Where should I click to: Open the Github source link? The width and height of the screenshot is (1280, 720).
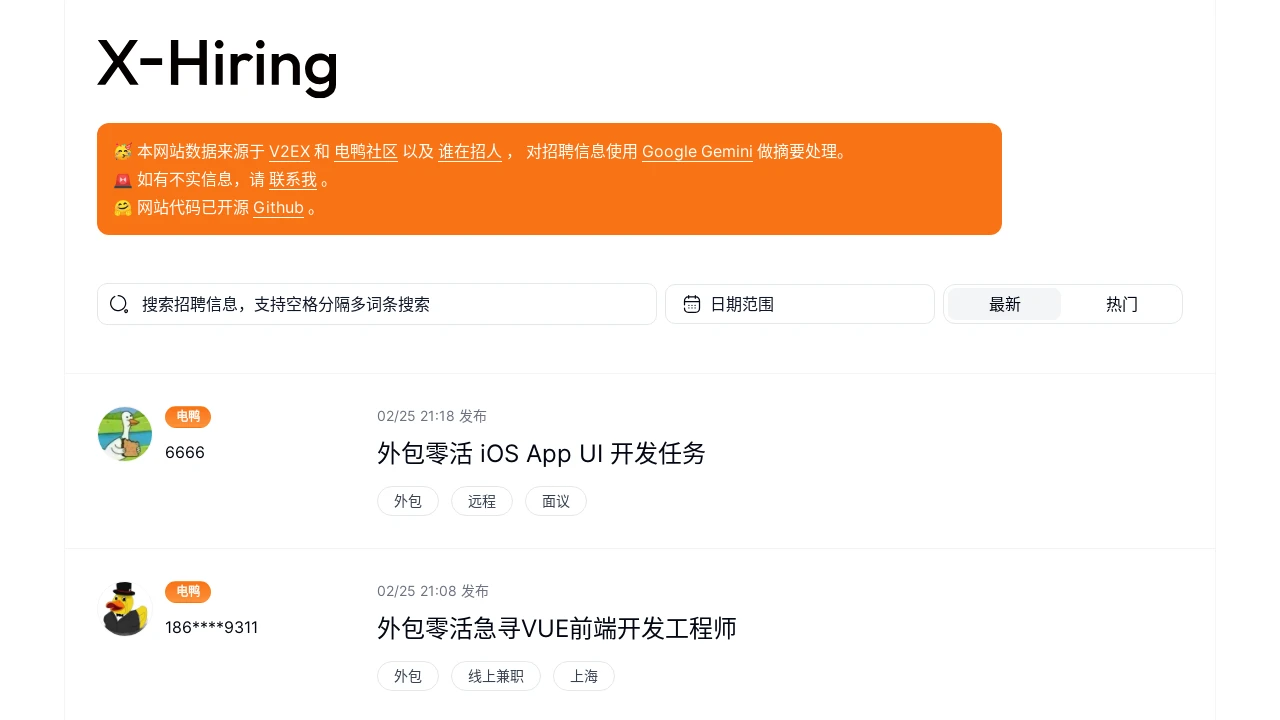click(x=278, y=208)
